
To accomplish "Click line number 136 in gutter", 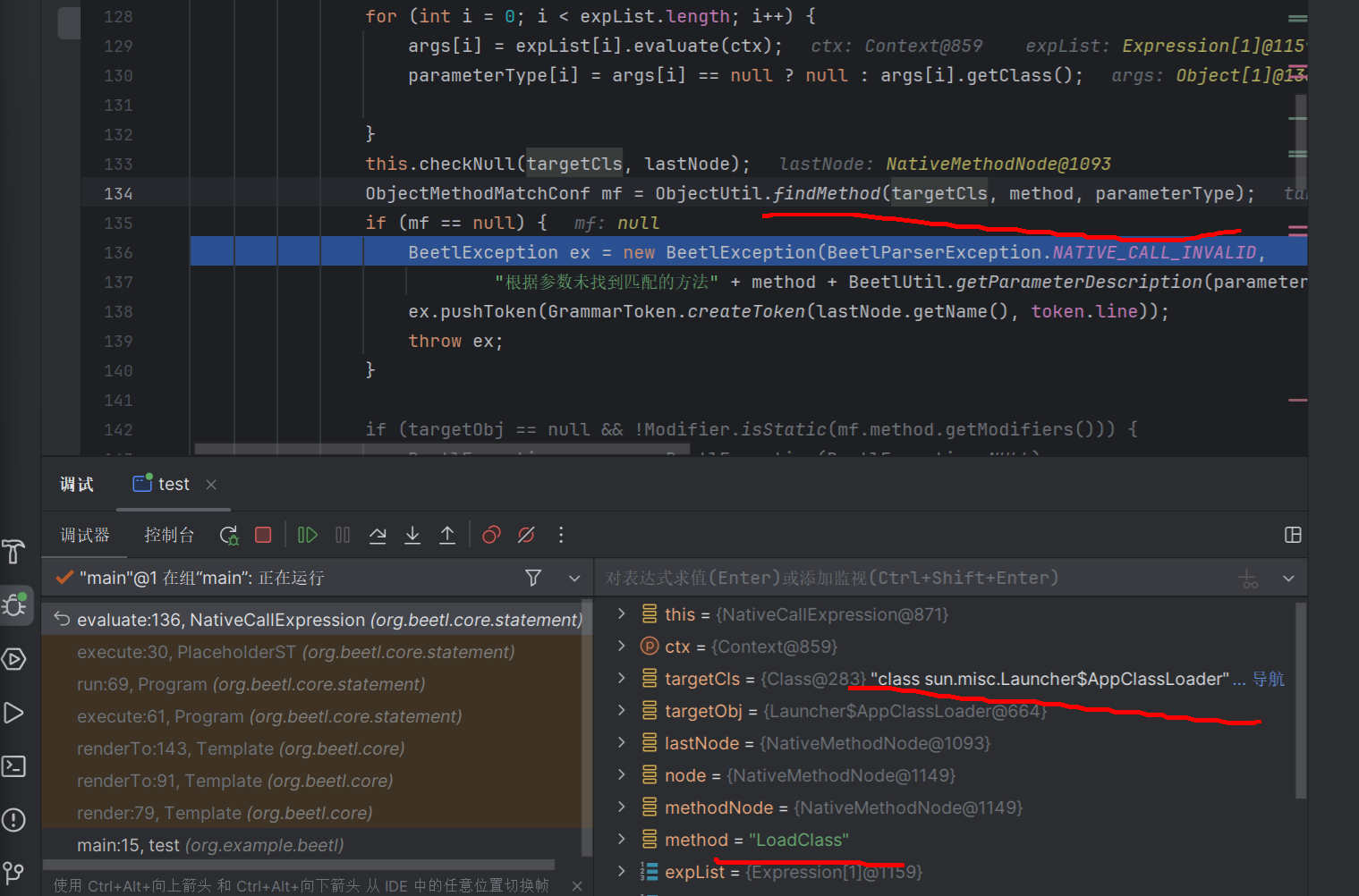I will point(118,252).
